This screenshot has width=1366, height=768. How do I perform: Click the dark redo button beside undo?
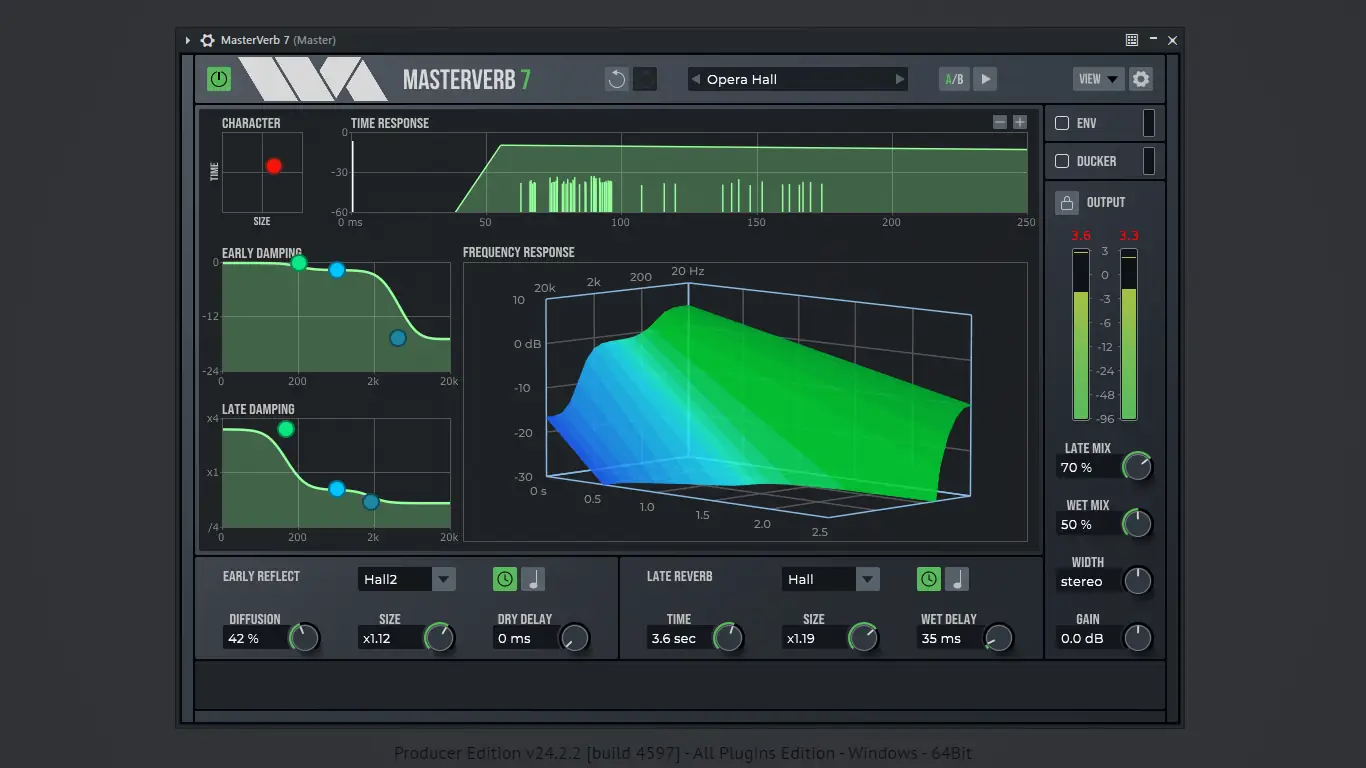click(x=645, y=79)
